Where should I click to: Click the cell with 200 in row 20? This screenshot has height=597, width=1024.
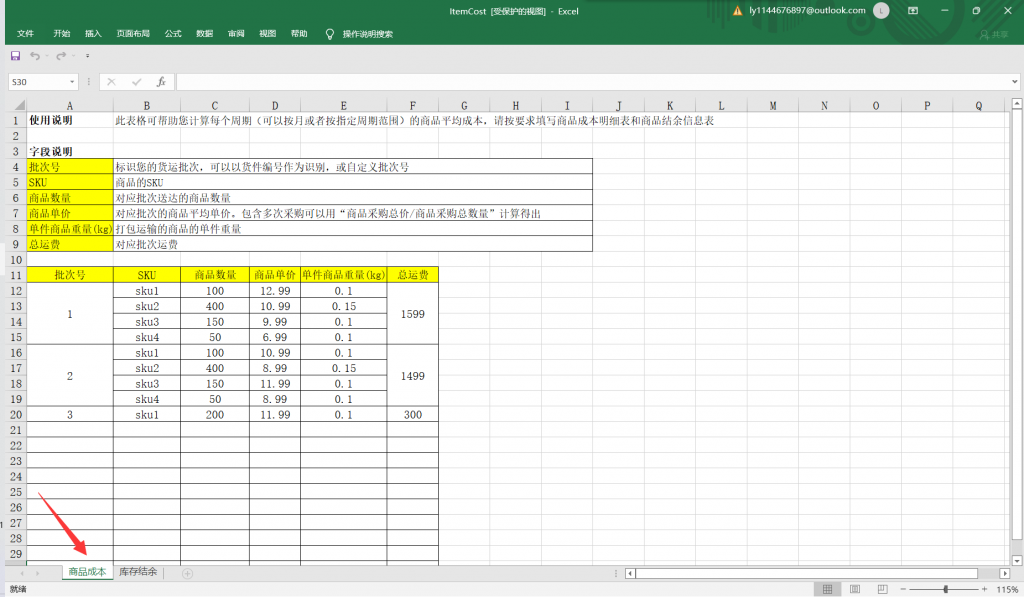(215, 415)
